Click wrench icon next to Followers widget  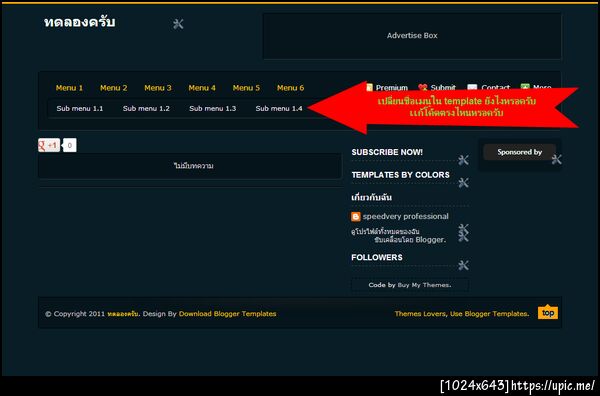pos(463,265)
